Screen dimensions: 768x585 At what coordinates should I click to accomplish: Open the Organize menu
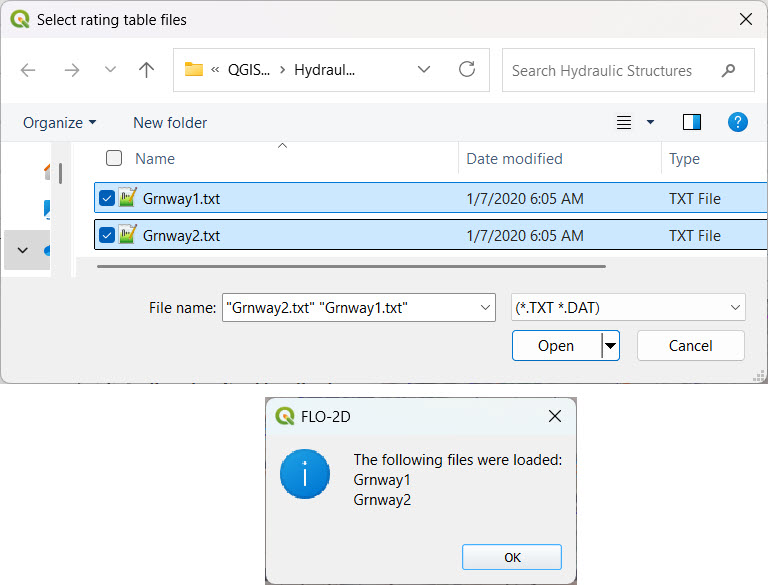(60, 122)
